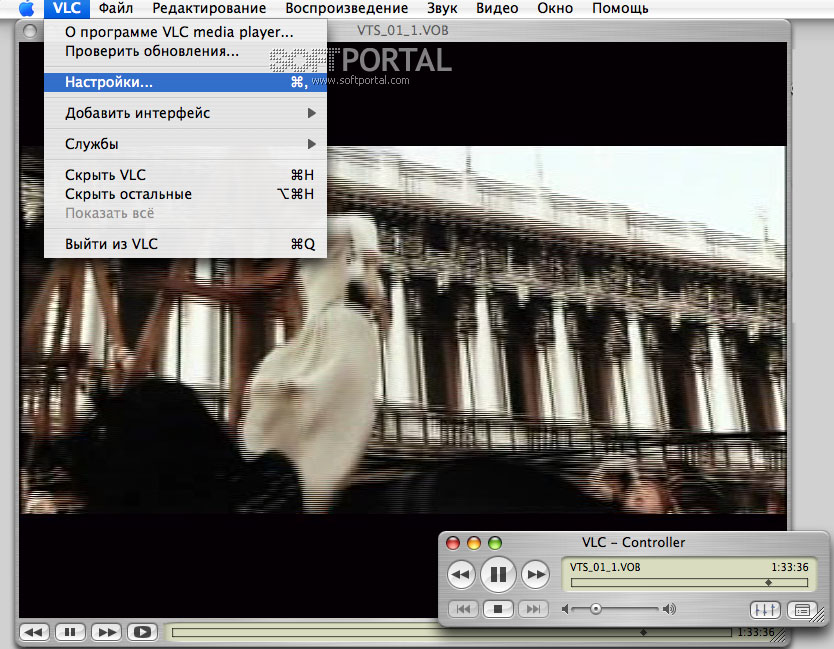Choose Скрыть остальные menu entry
This screenshot has height=649, width=834.
point(186,194)
